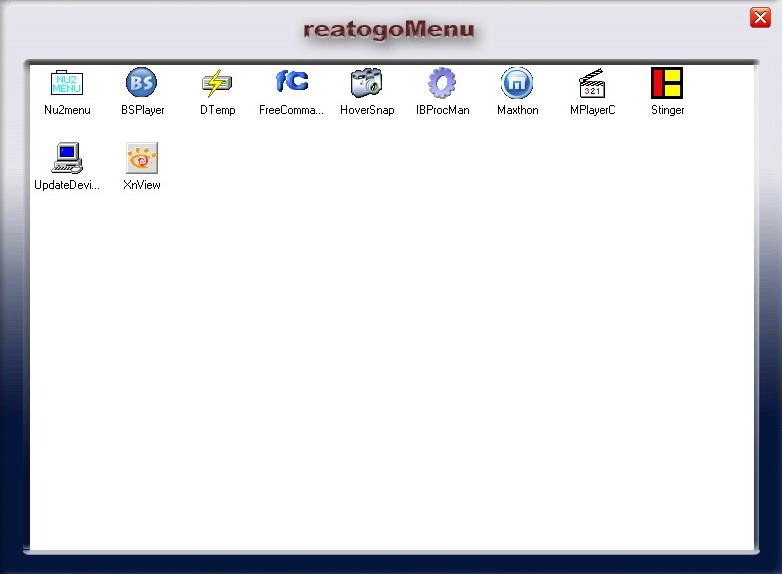Select the "XnView" label text
Viewport: 782px width, 574px height.
coord(142,185)
